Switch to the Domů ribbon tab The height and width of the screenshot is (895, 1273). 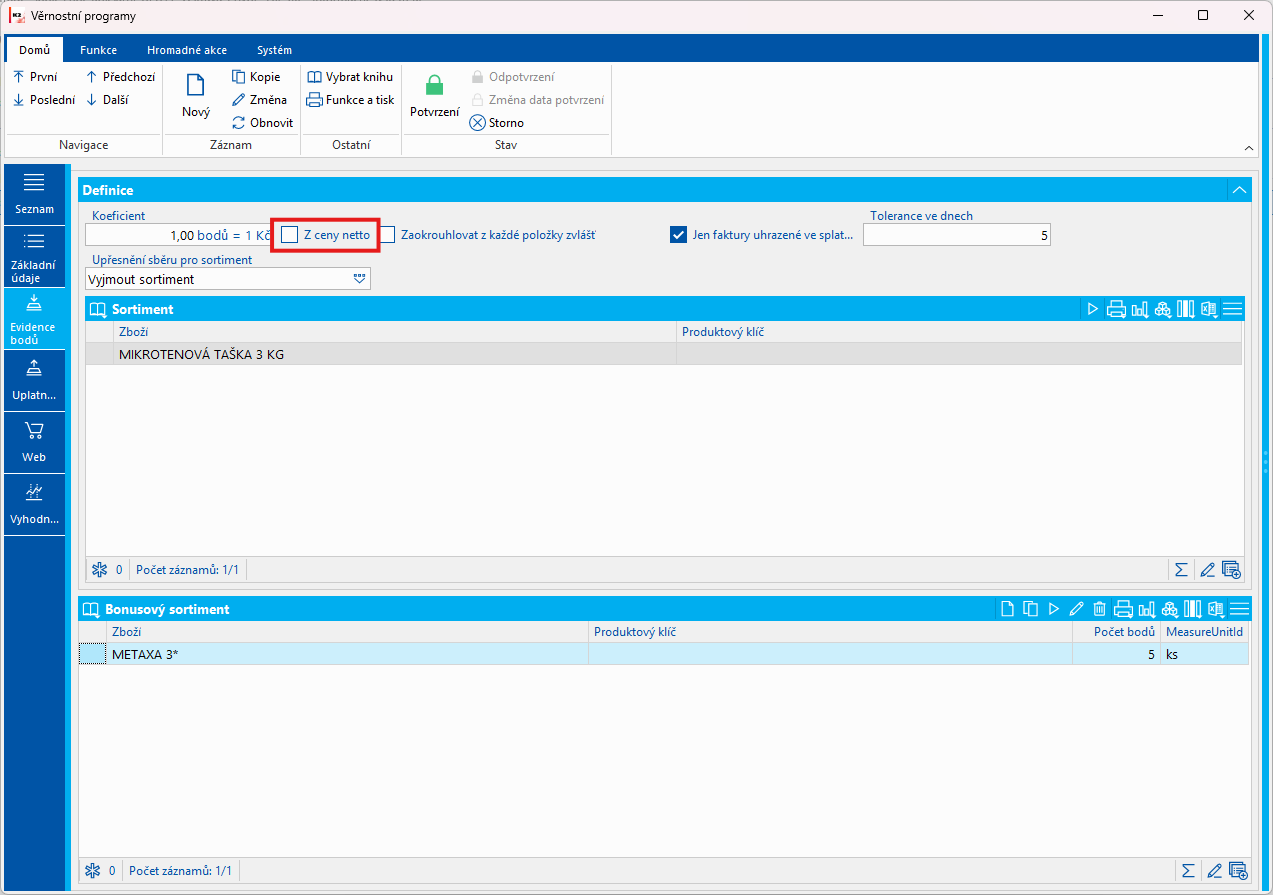[34, 50]
